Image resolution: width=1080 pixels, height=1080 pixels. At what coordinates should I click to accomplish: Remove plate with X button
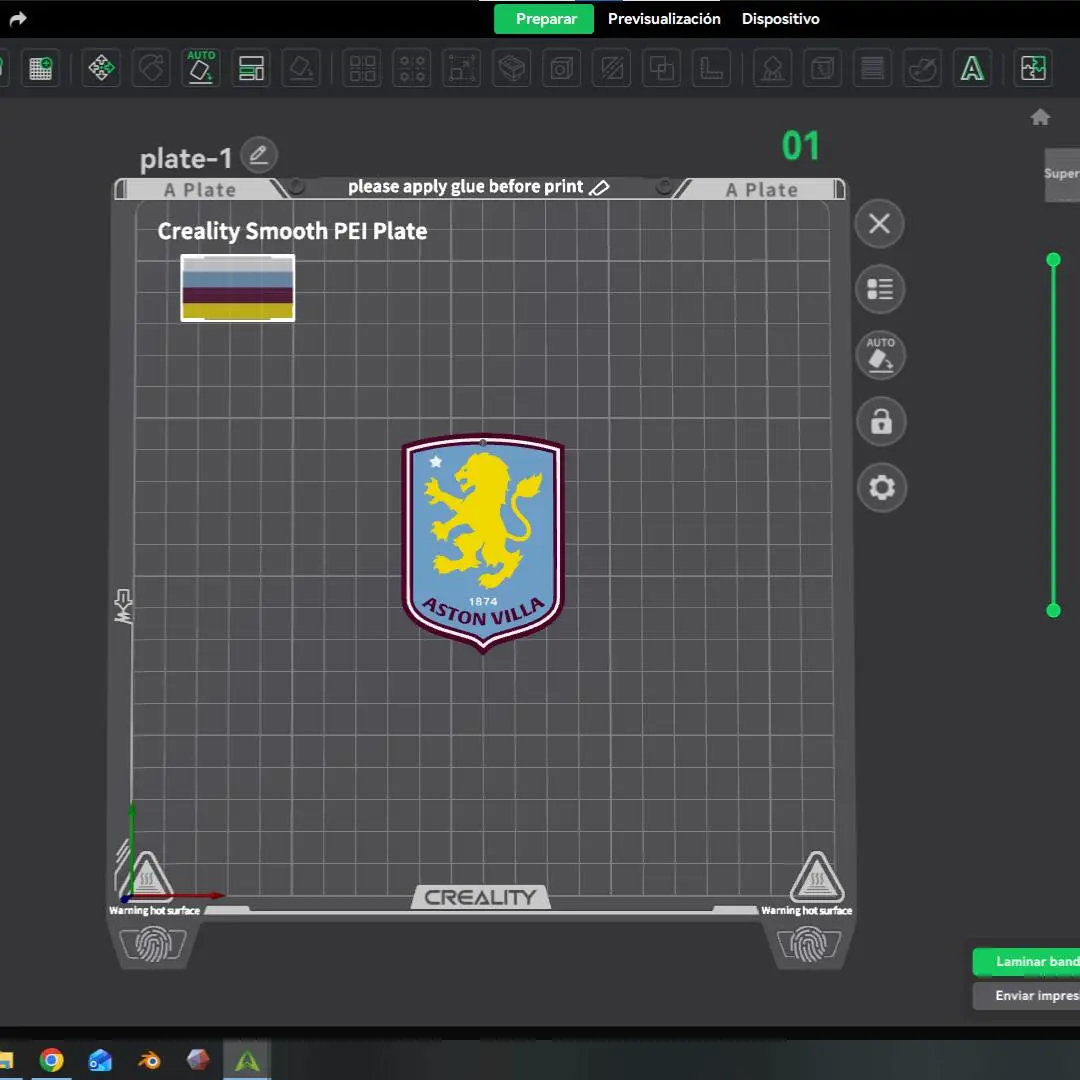click(x=880, y=224)
